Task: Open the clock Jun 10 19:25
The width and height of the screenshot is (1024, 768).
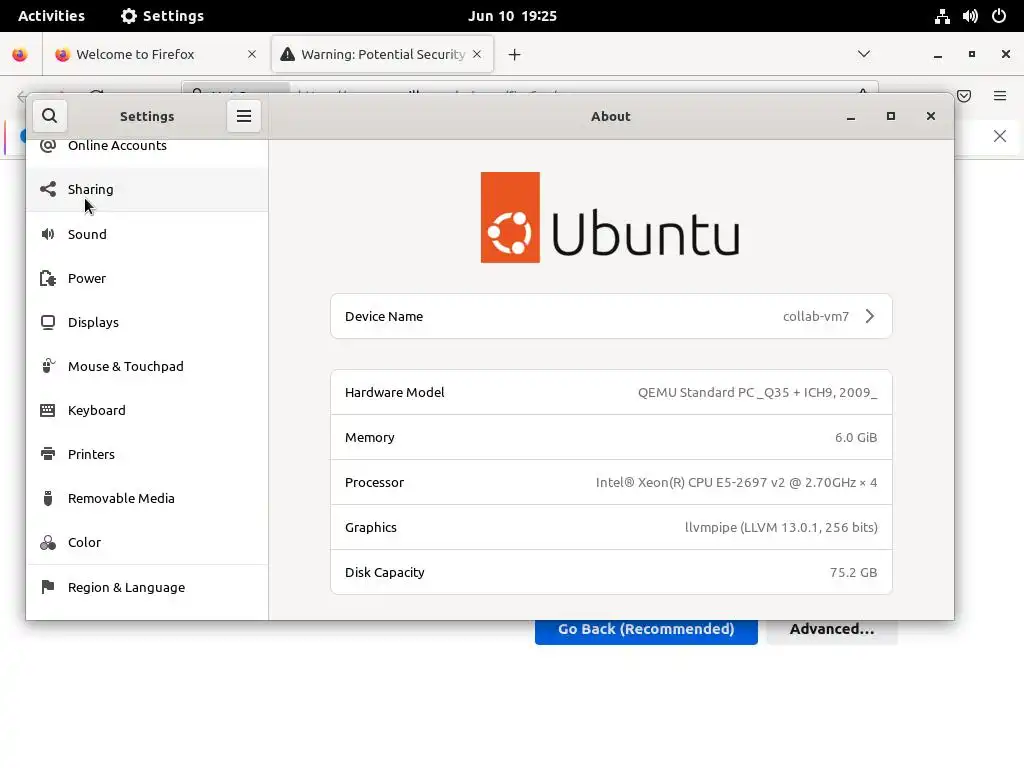Action: (512, 16)
